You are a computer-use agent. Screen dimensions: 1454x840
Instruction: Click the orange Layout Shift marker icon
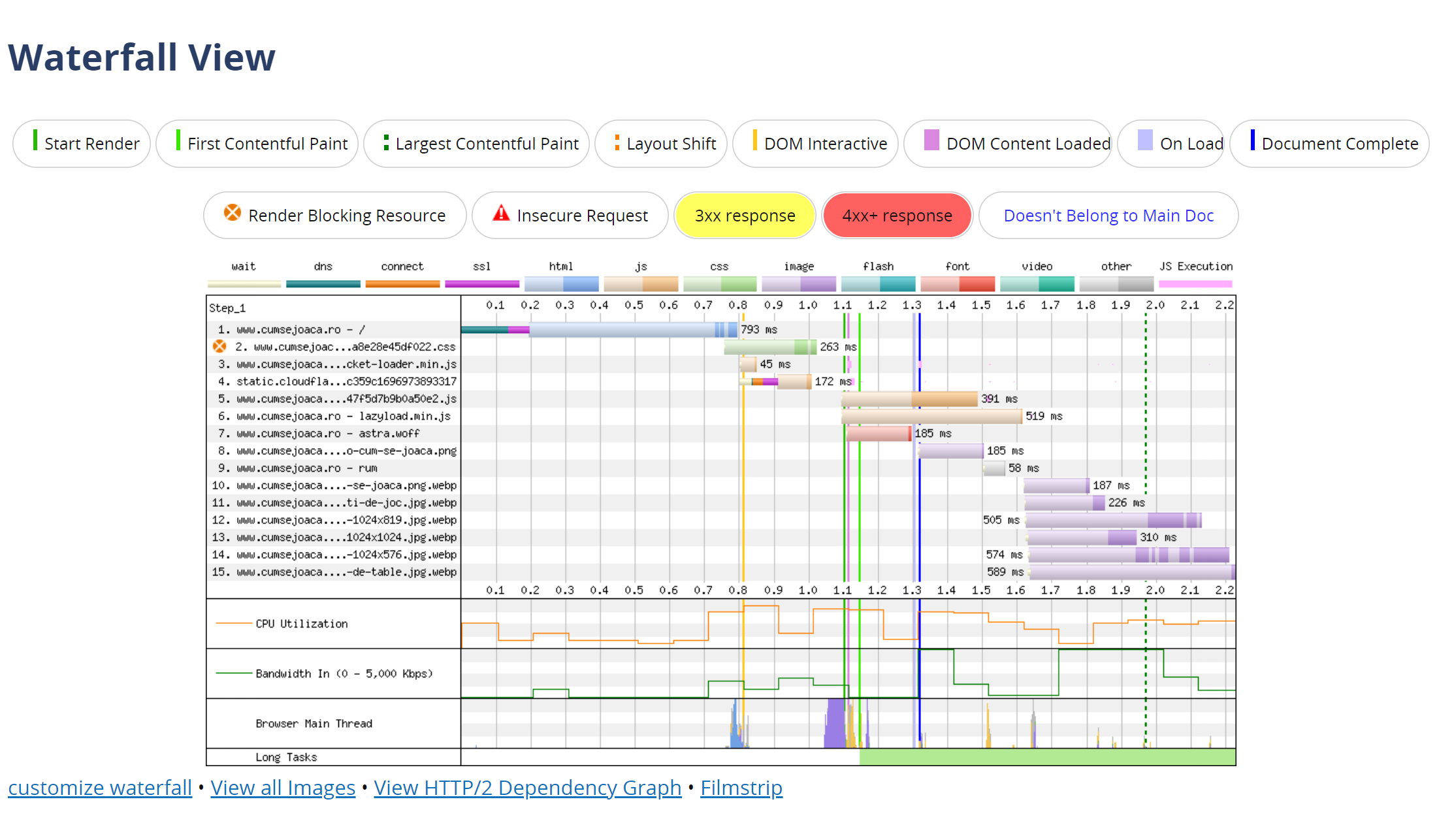617,142
